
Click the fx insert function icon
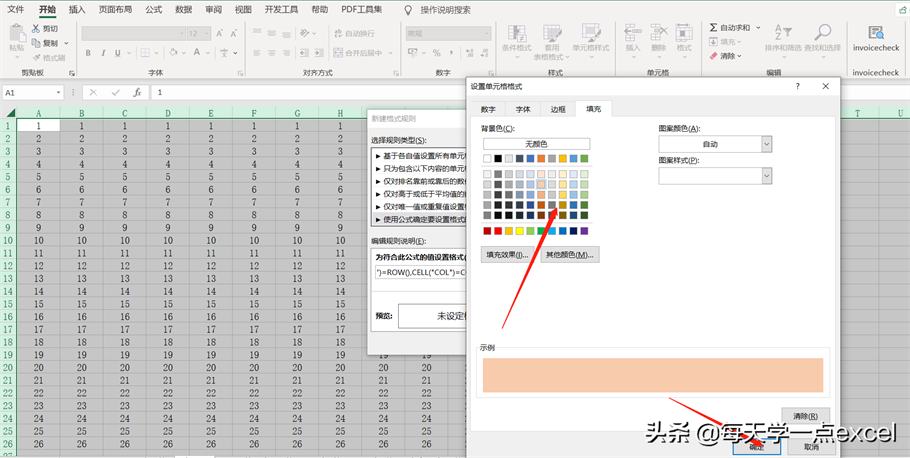click(137, 92)
